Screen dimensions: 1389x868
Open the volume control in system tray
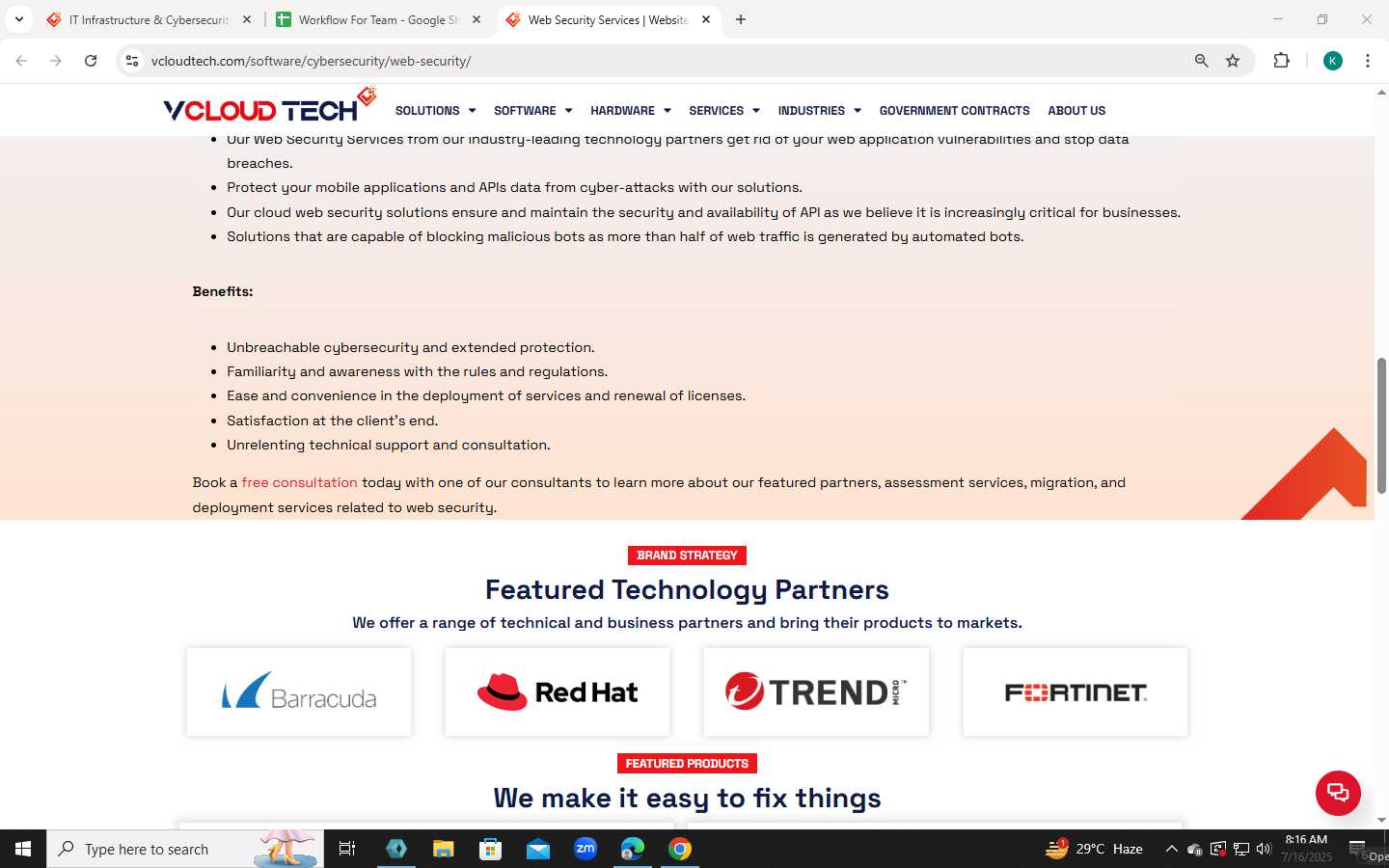click(1265, 849)
